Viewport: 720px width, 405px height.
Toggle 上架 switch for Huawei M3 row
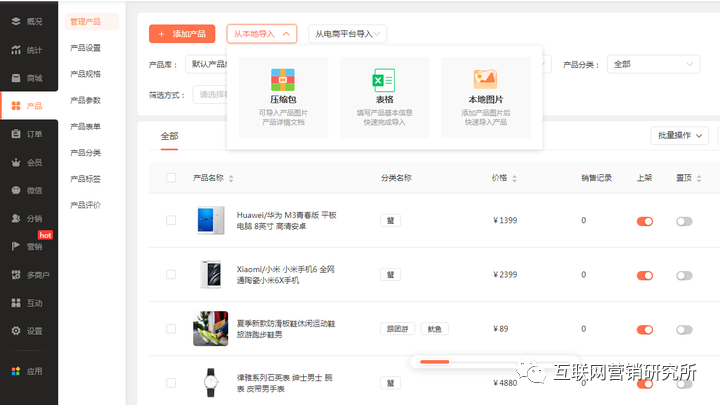pyautogui.click(x=645, y=221)
